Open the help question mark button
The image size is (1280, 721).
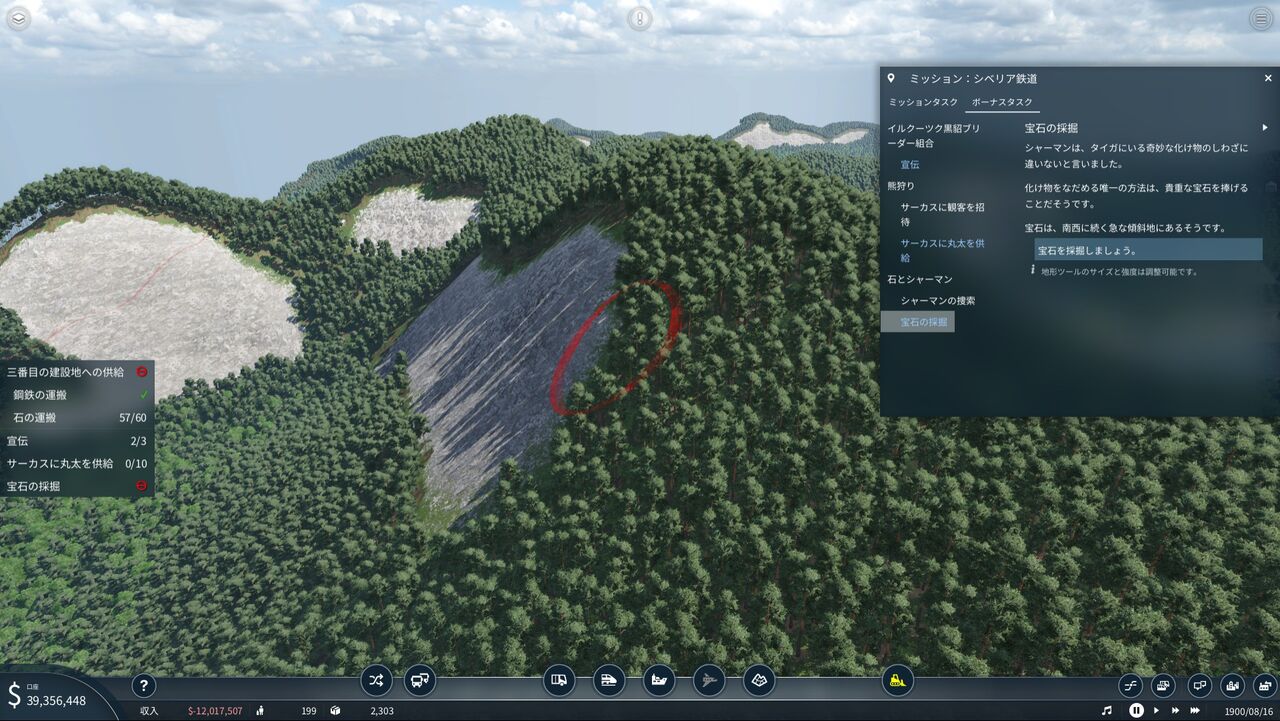pos(144,685)
